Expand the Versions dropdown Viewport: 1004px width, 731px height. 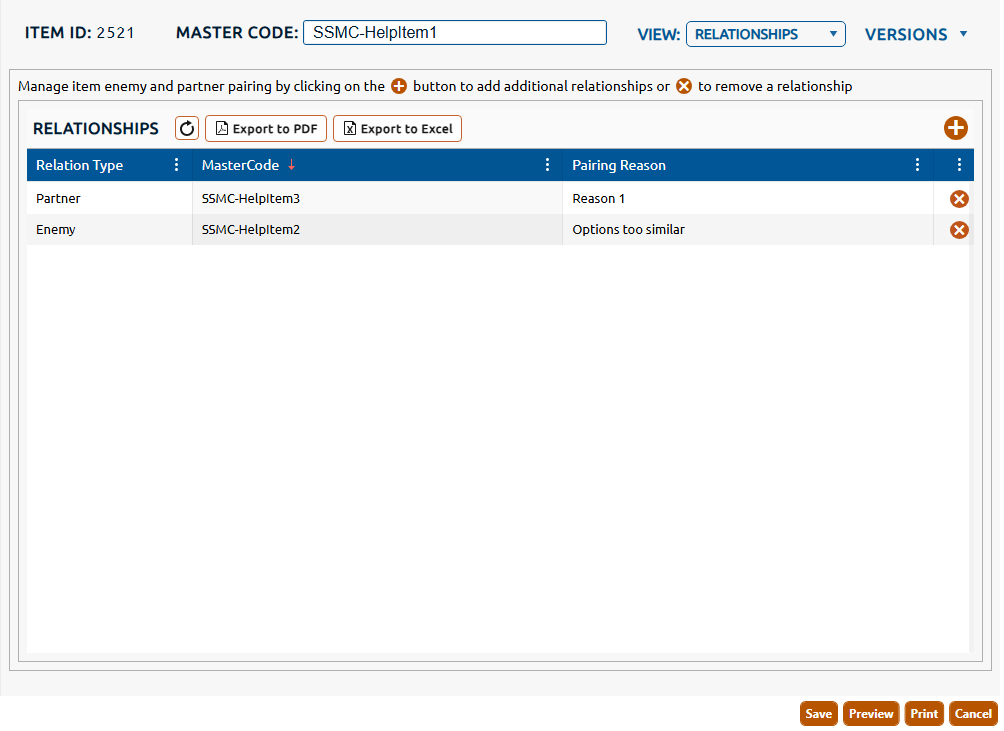(916, 34)
